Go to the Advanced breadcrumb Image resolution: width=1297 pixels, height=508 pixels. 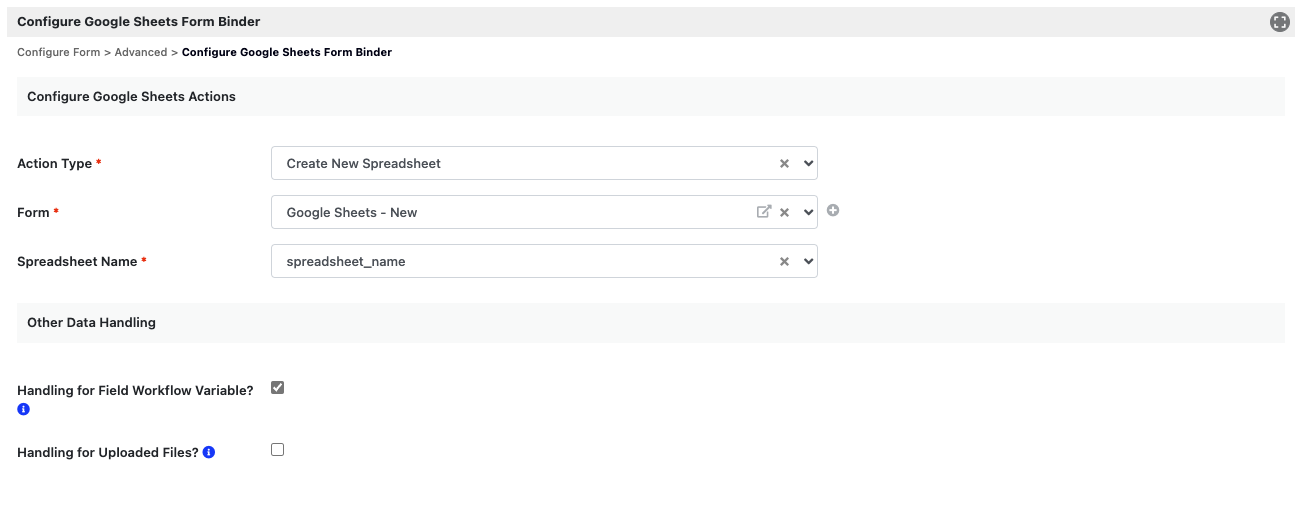[x=141, y=52]
